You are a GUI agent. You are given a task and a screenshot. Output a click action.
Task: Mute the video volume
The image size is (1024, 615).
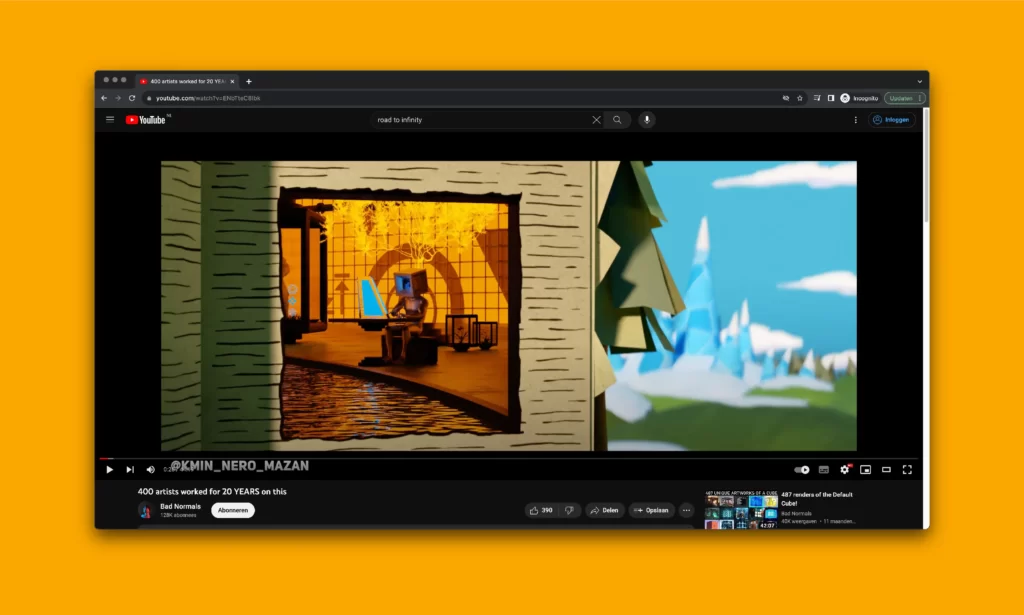point(150,469)
